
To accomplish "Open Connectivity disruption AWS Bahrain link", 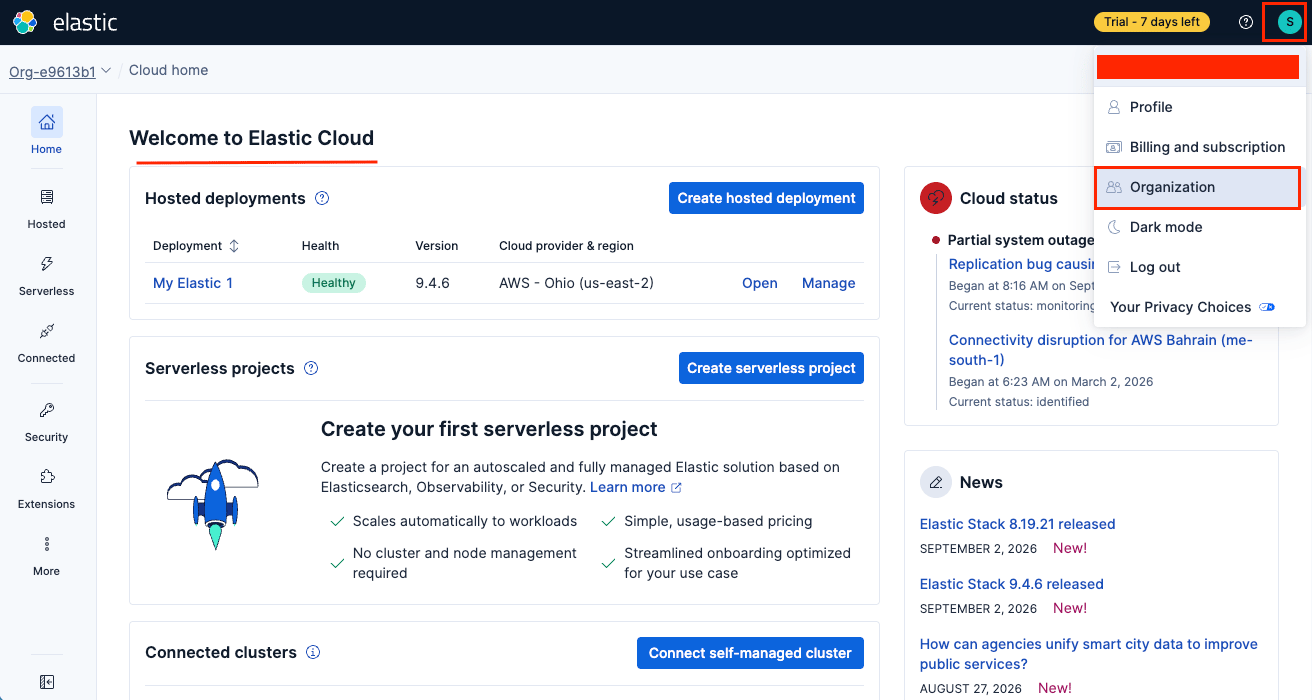I will point(1100,350).
